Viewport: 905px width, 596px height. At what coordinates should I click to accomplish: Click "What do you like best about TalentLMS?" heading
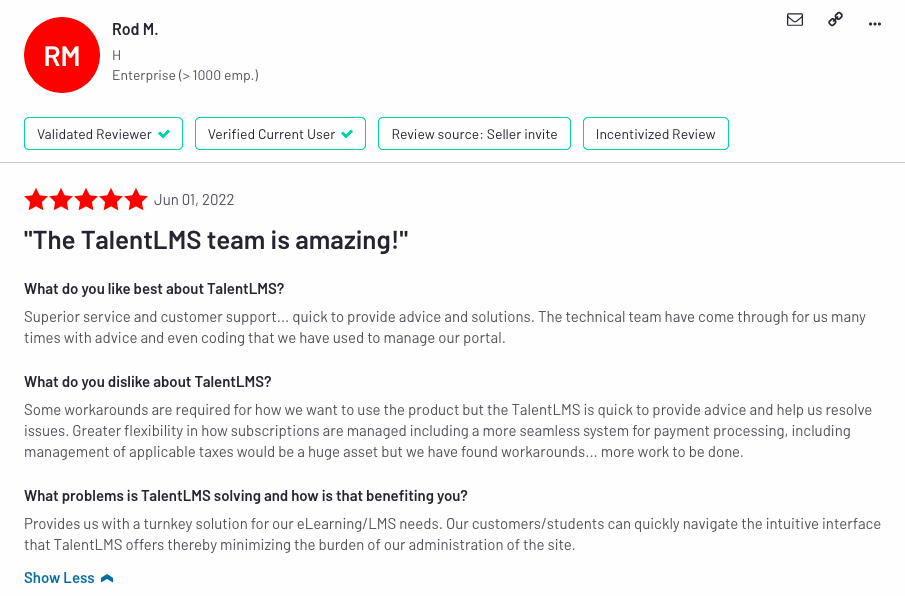coord(154,289)
